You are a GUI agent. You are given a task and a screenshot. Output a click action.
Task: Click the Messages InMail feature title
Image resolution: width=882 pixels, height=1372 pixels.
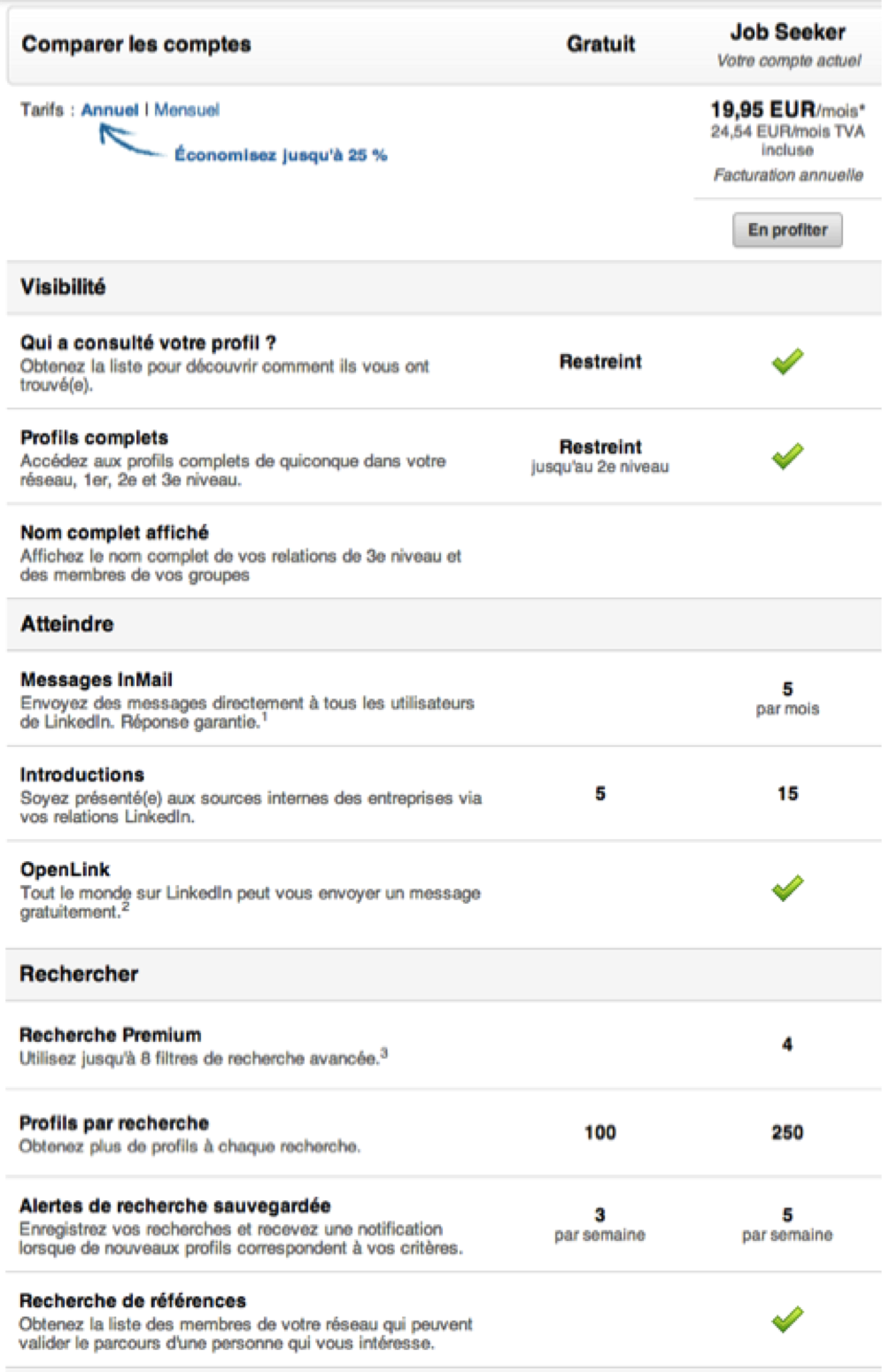pos(97,680)
